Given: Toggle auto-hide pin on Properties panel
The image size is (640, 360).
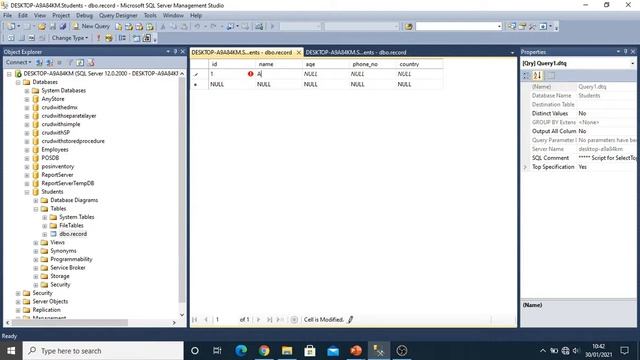Looking at the screenshot, I should coord(625,52).
